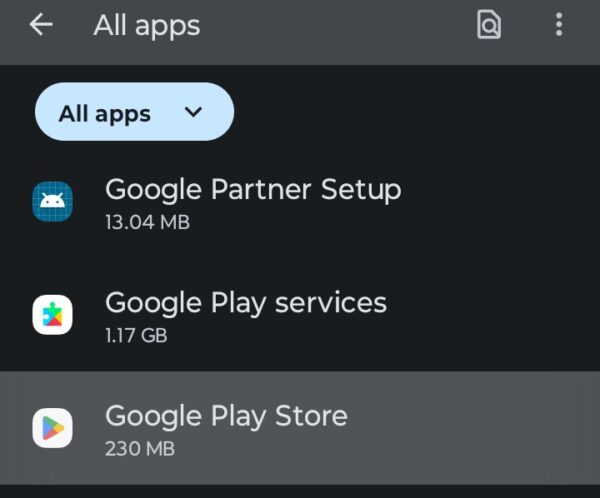600x498 pixels.
Task: Click the 1.17 GB size text
Action: pos(136,335)
